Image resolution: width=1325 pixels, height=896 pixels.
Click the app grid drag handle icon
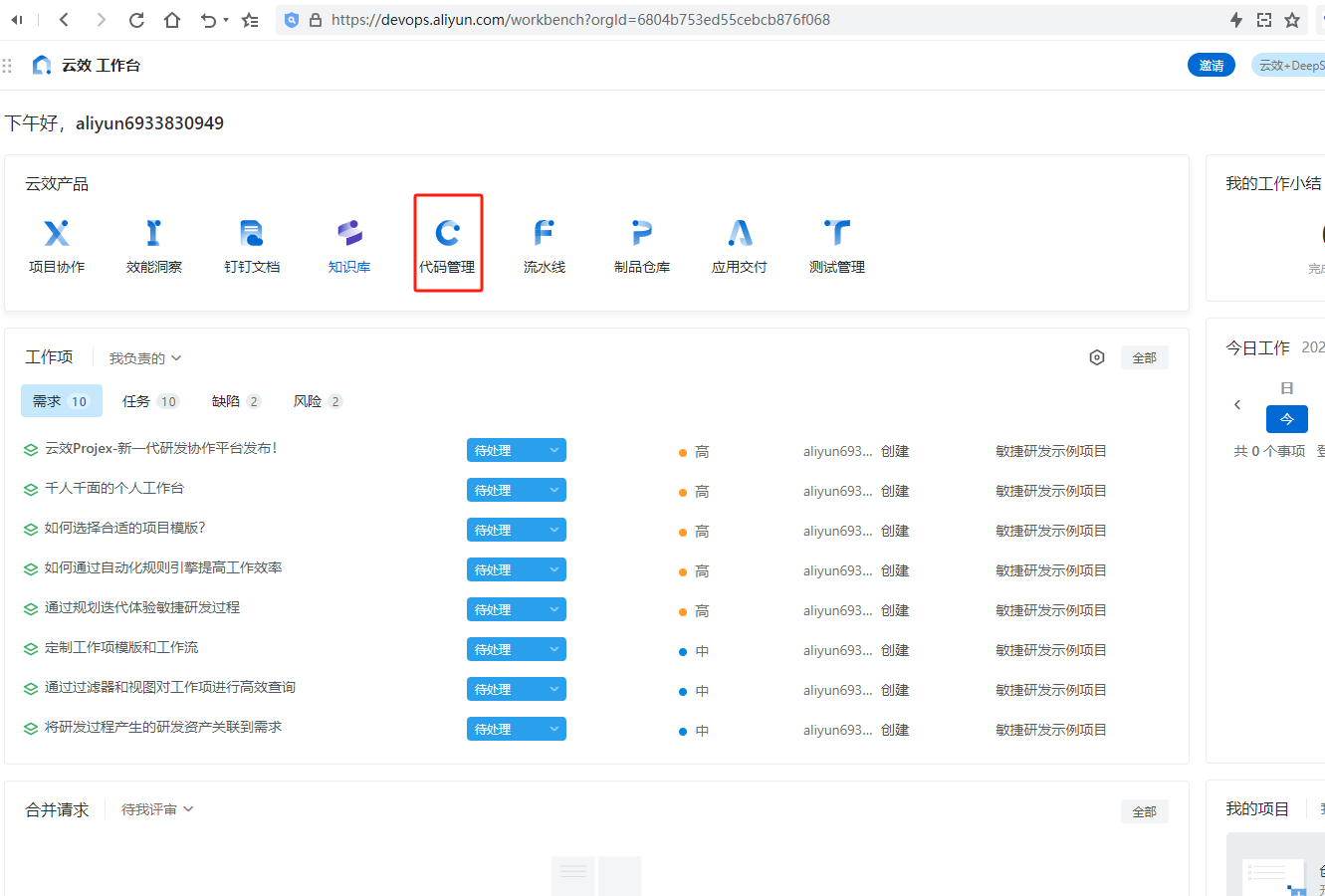7,65
